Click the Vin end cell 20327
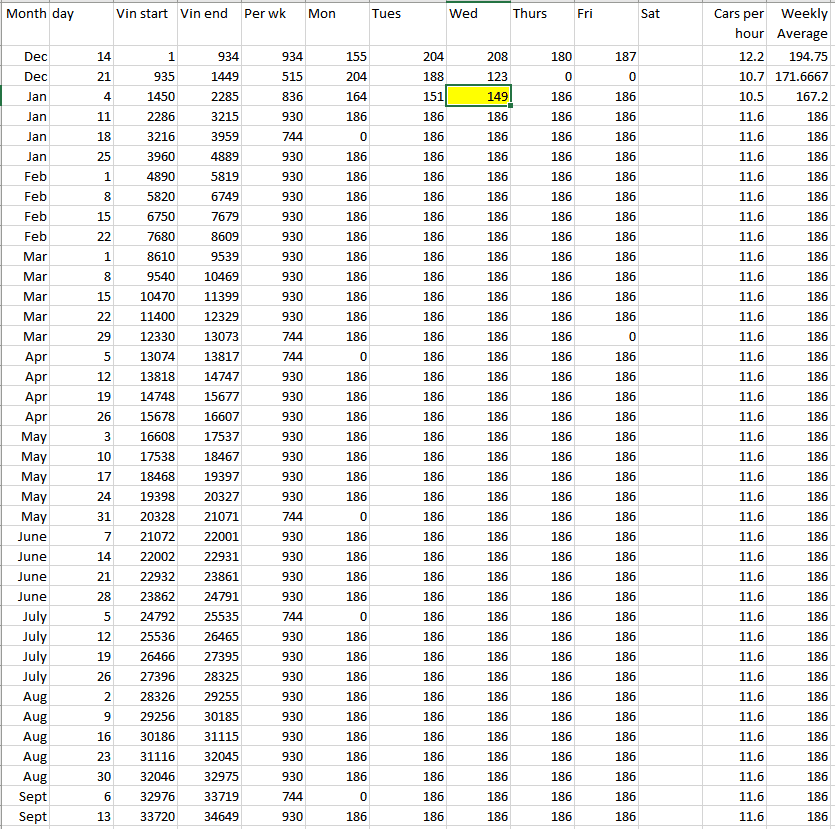The height and width of the screenshot is (829, 835). (208, 497)
